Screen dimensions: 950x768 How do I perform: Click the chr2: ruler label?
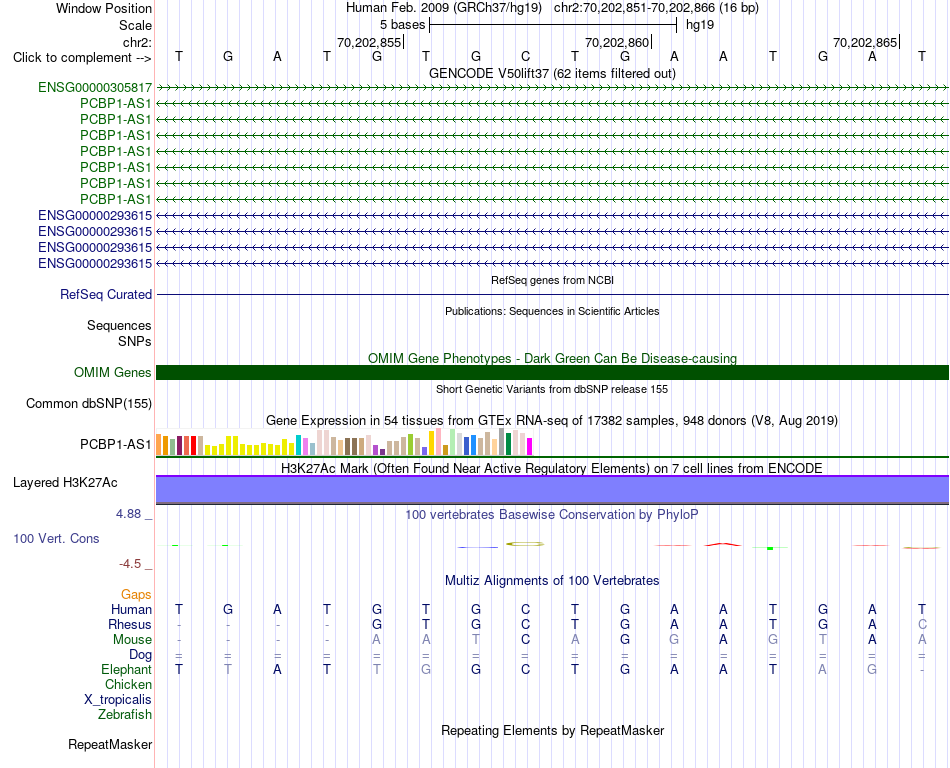click(137, 42)
